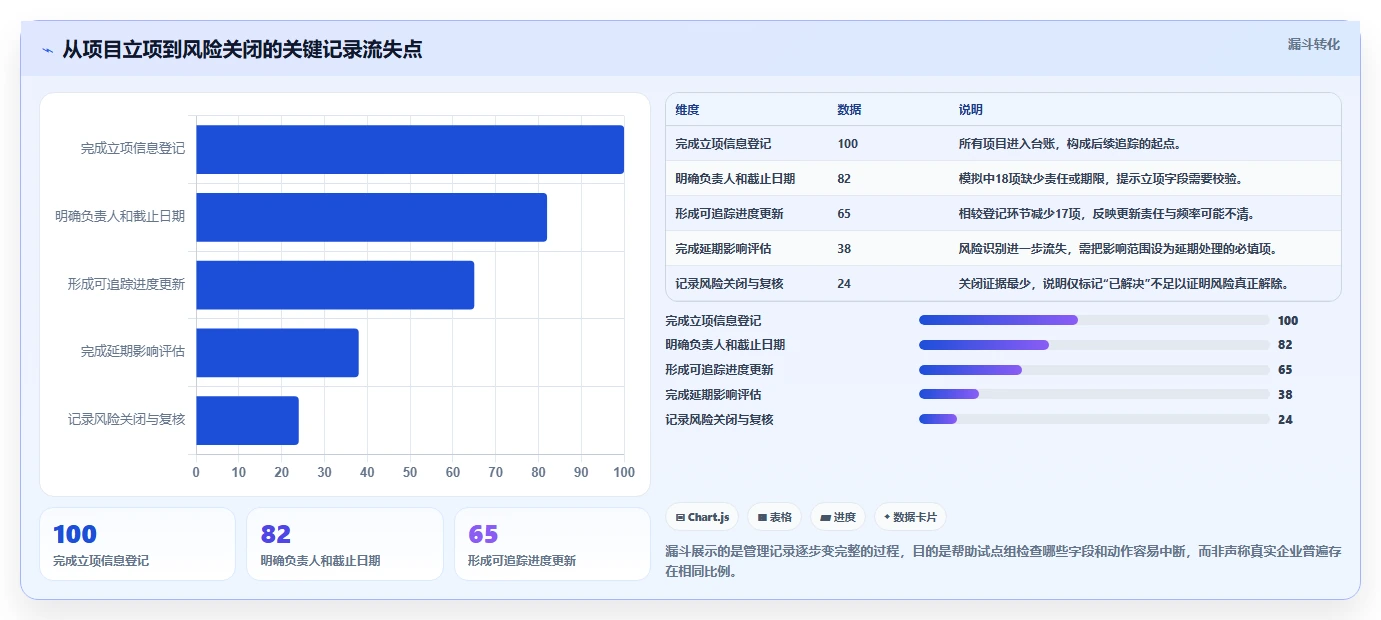
Task: Click description starting with 风险识别进一步流失
Action: point(1117,249)
